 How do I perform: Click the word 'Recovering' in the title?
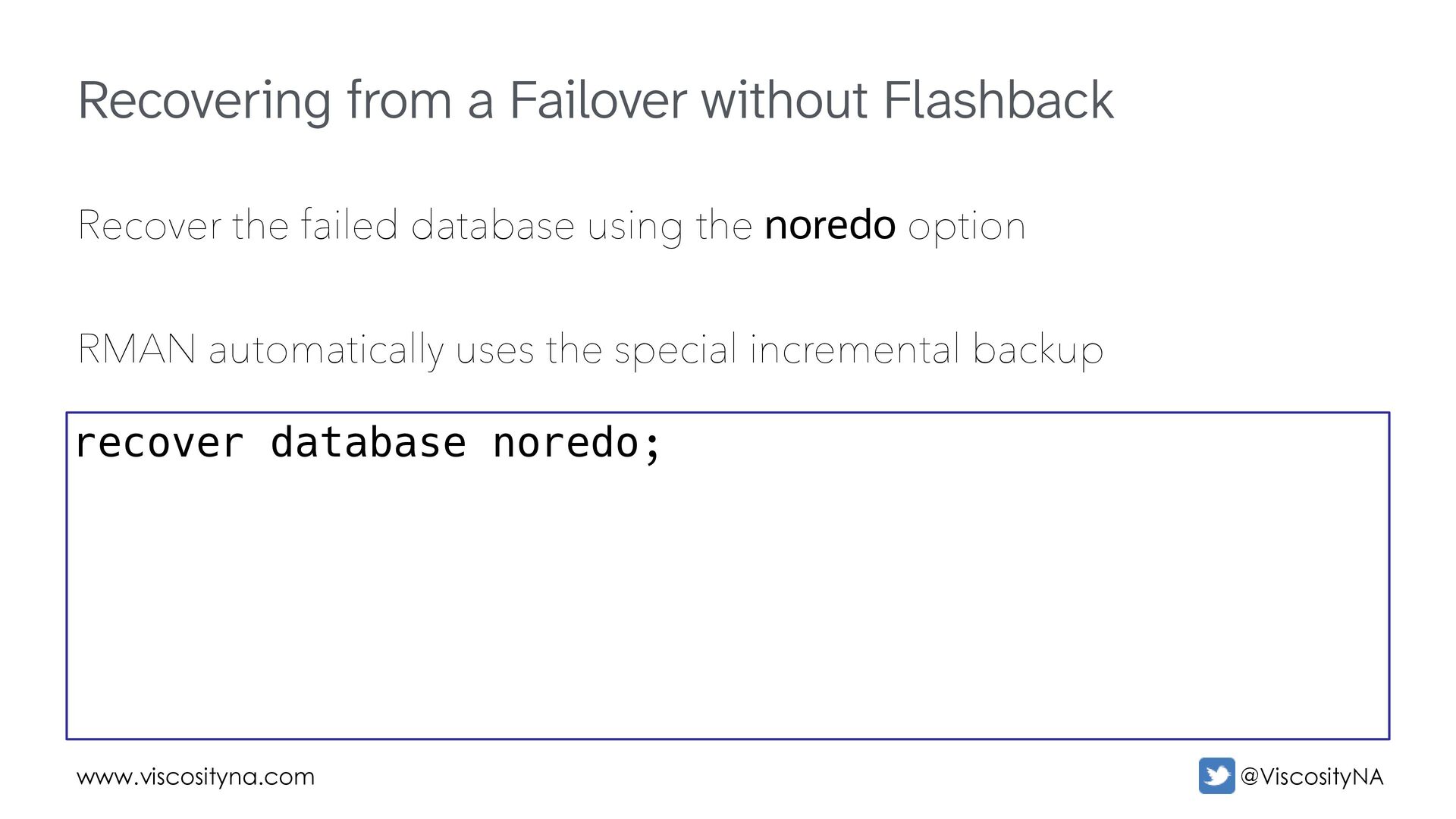click(204, 102)
